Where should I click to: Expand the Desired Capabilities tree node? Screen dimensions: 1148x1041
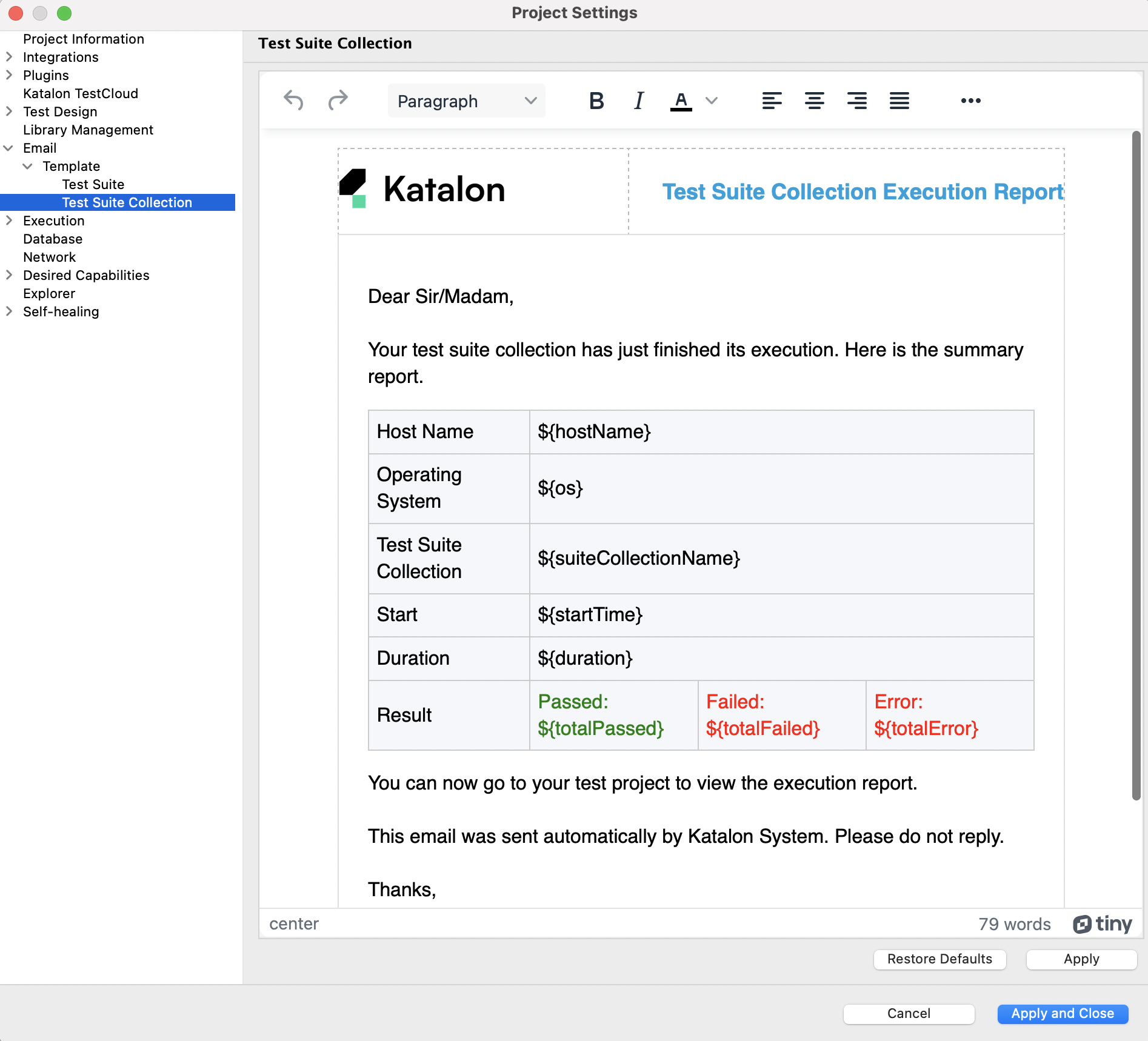point(9,275)
